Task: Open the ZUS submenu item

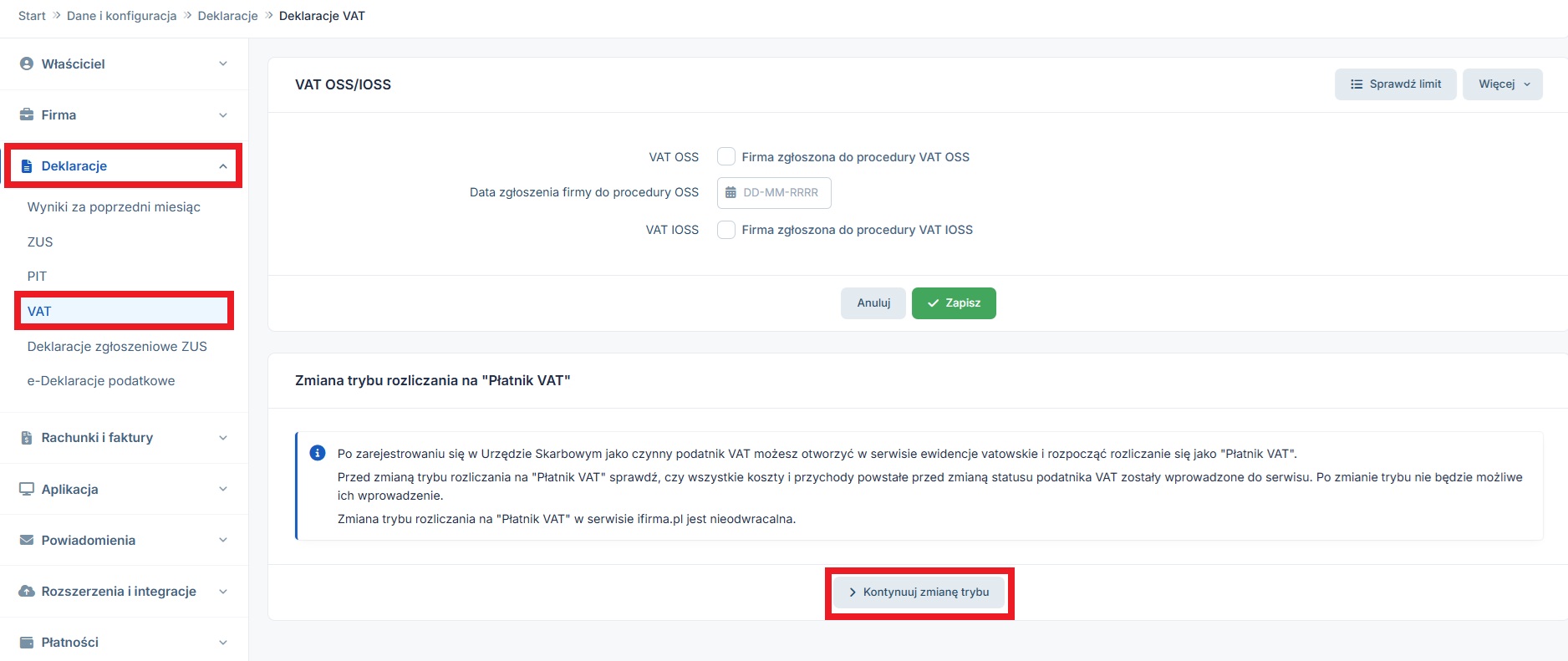Action: (40, 242)
